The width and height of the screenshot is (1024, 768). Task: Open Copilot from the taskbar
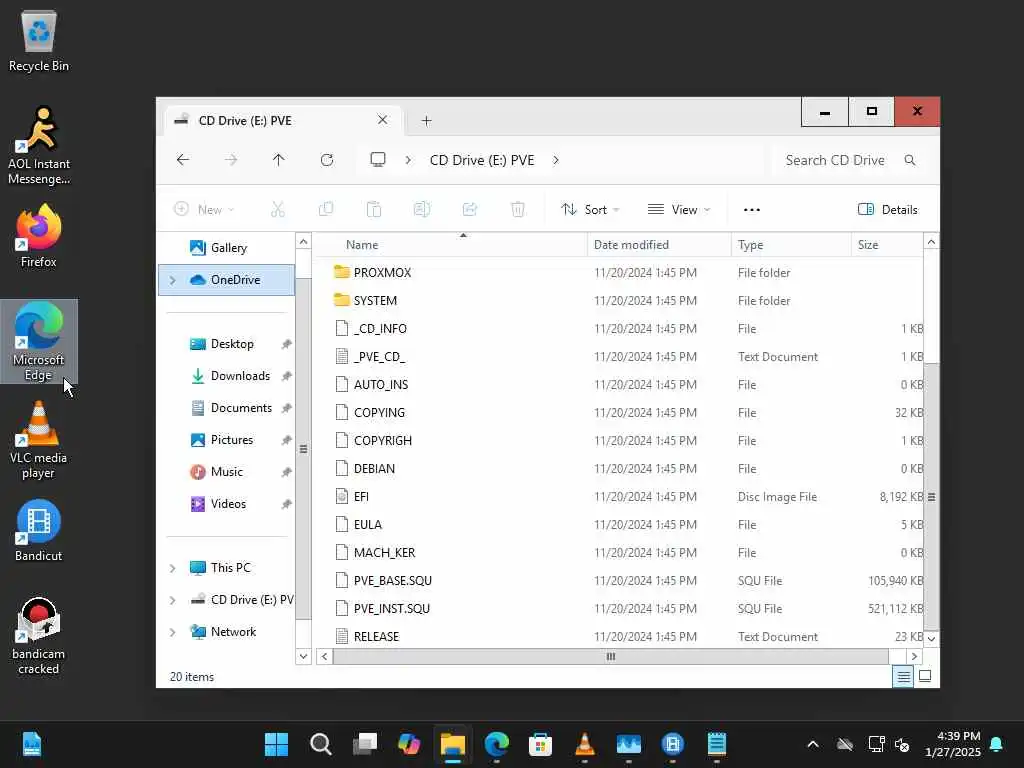point(409,744)
